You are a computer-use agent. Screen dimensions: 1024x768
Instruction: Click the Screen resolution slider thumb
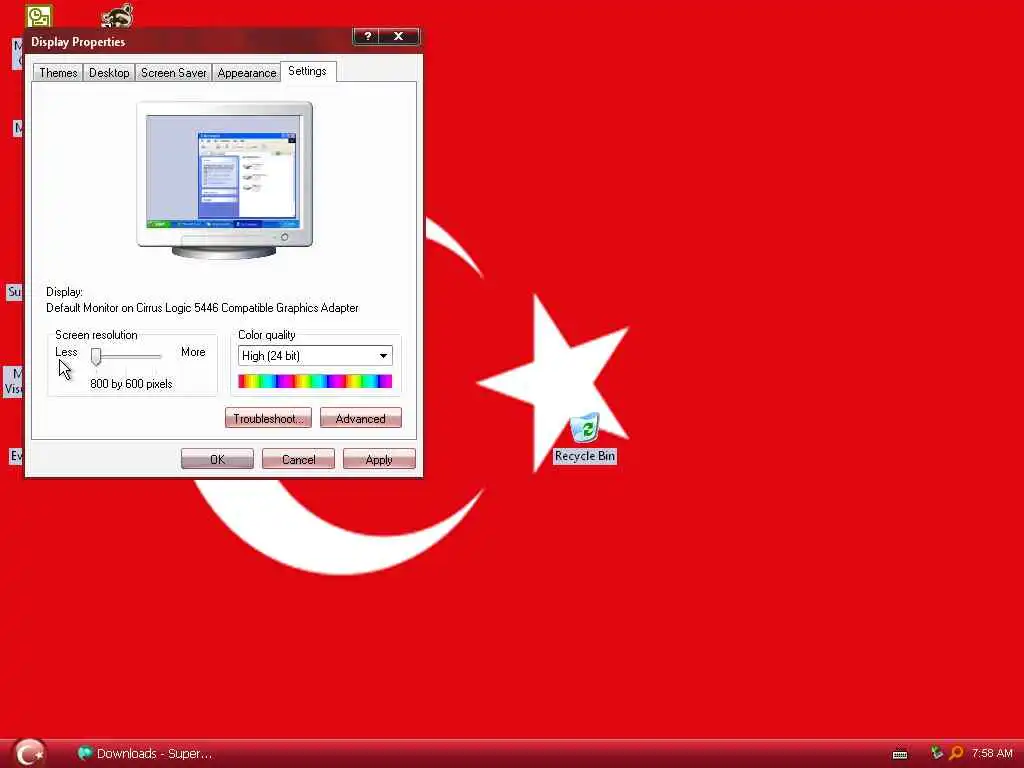click(x=96, y=356)
